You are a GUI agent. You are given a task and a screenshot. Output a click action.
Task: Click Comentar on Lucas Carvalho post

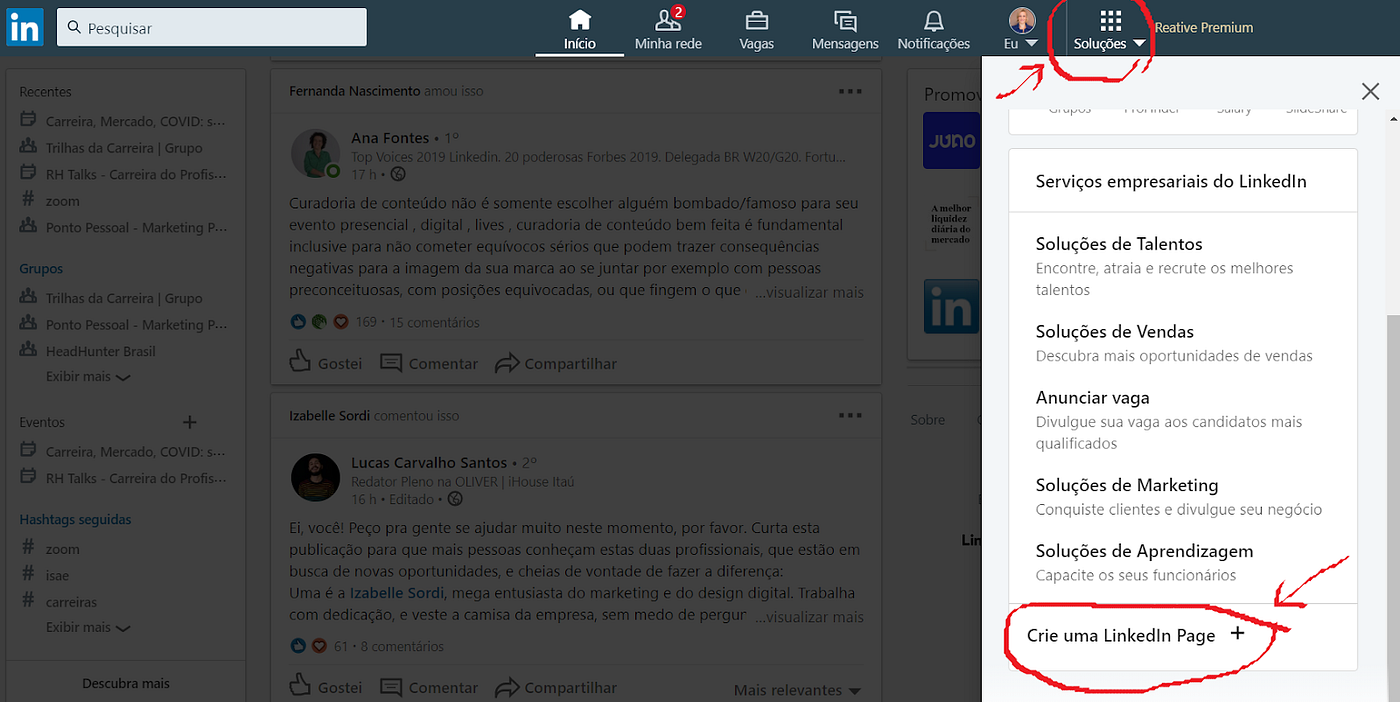tap(429, 687)
